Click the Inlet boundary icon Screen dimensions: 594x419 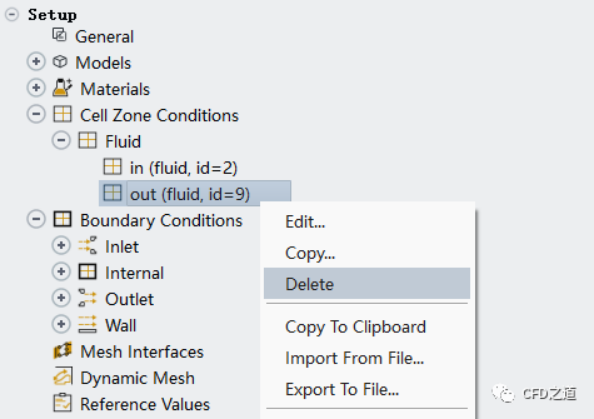[88, 245]
